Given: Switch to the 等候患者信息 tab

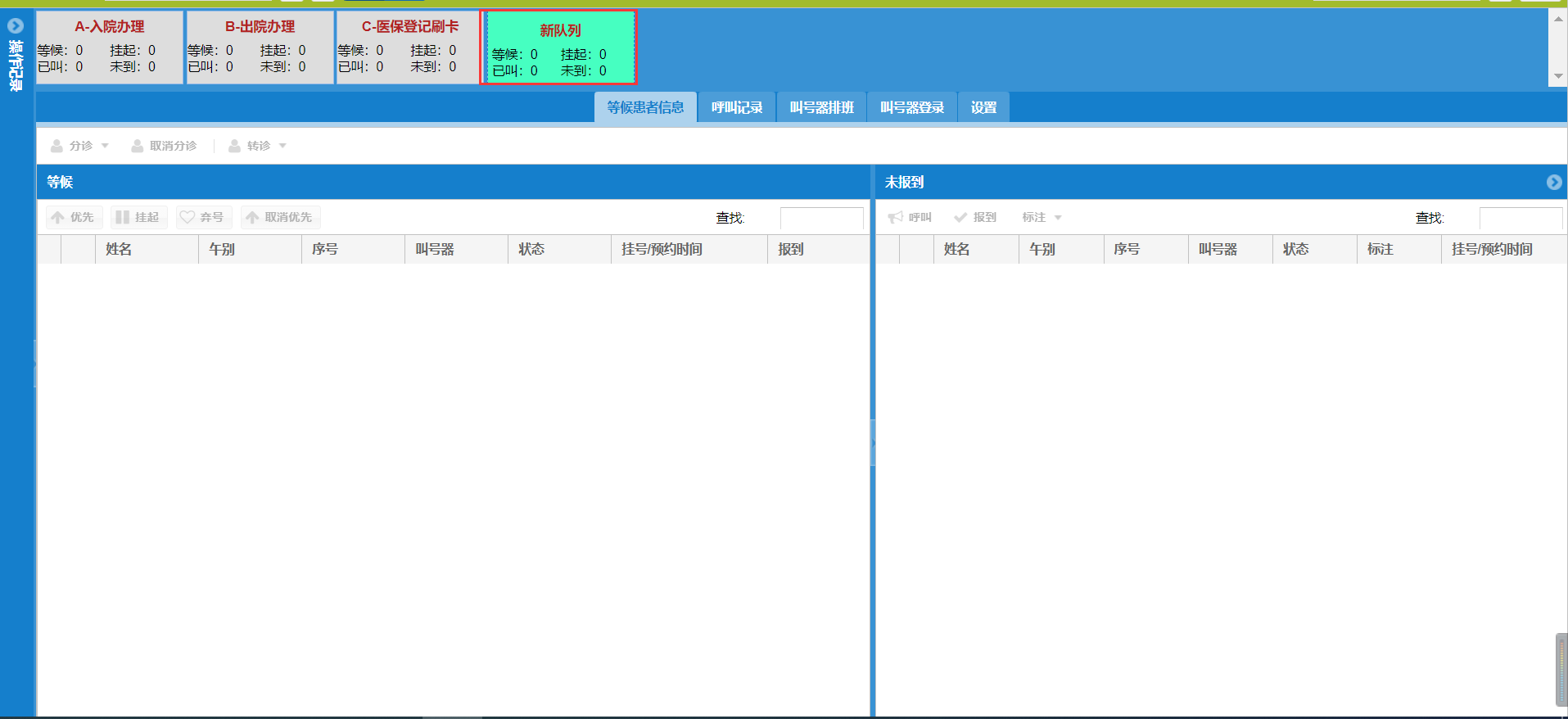Looking at the screenshot, I should pyautogui.click(x=645, y=107).
